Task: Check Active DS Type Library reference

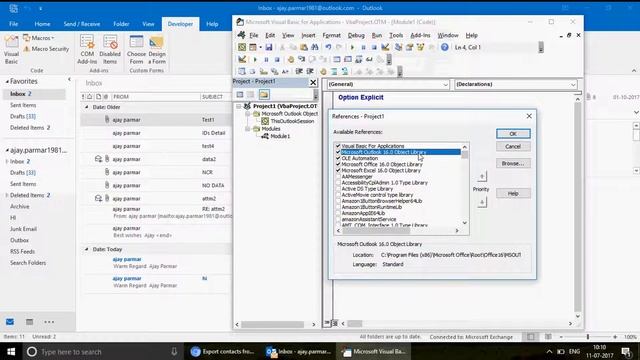Action: [338, 189]
